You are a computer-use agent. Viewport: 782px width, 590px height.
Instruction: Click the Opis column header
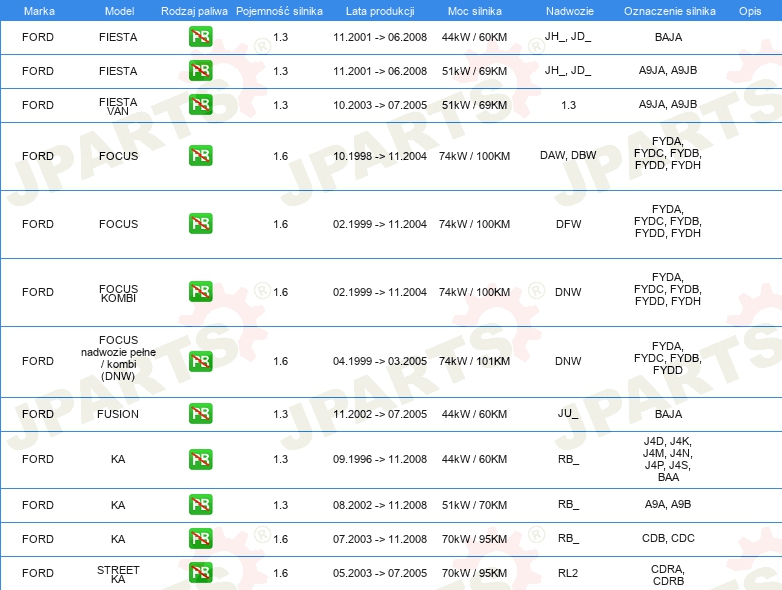[x=750, y=11]
